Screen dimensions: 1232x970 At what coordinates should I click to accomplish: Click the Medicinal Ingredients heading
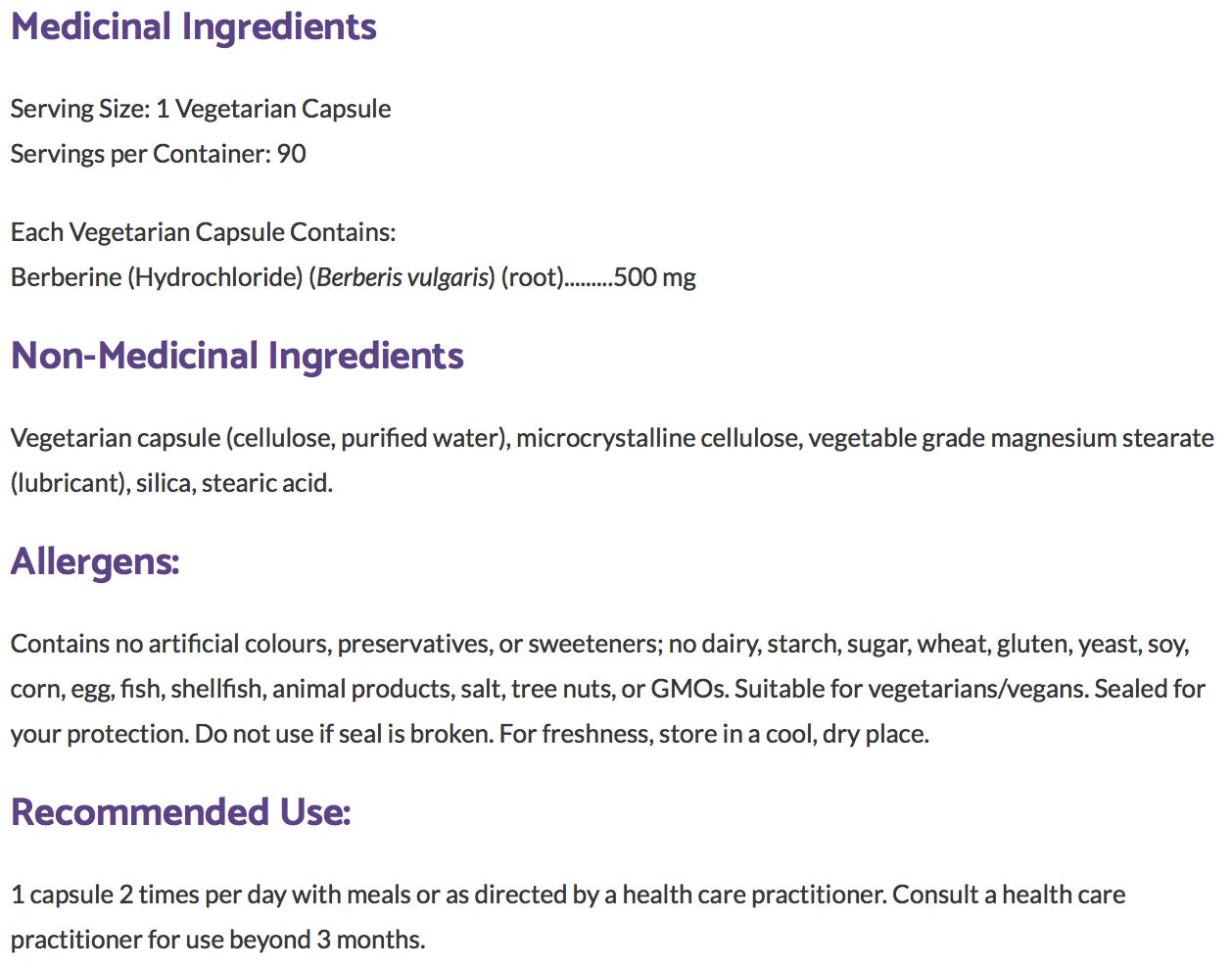coord(193,26)
